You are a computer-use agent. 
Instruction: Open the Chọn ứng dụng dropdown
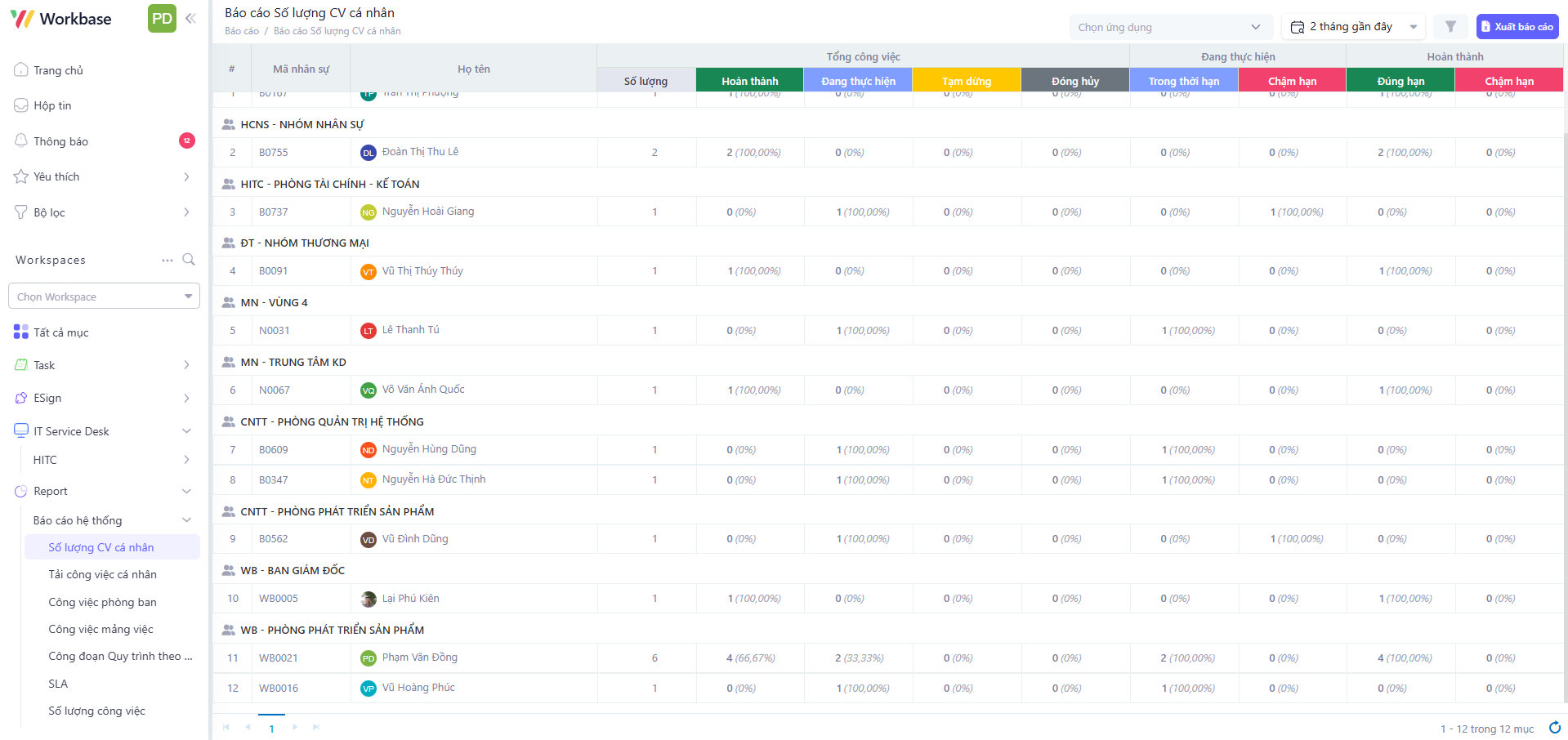(1170, 27)
